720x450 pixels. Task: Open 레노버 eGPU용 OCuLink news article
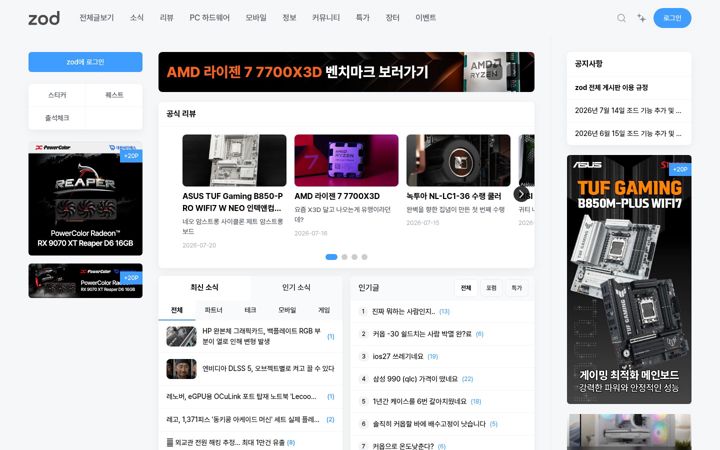pos(241,396)
